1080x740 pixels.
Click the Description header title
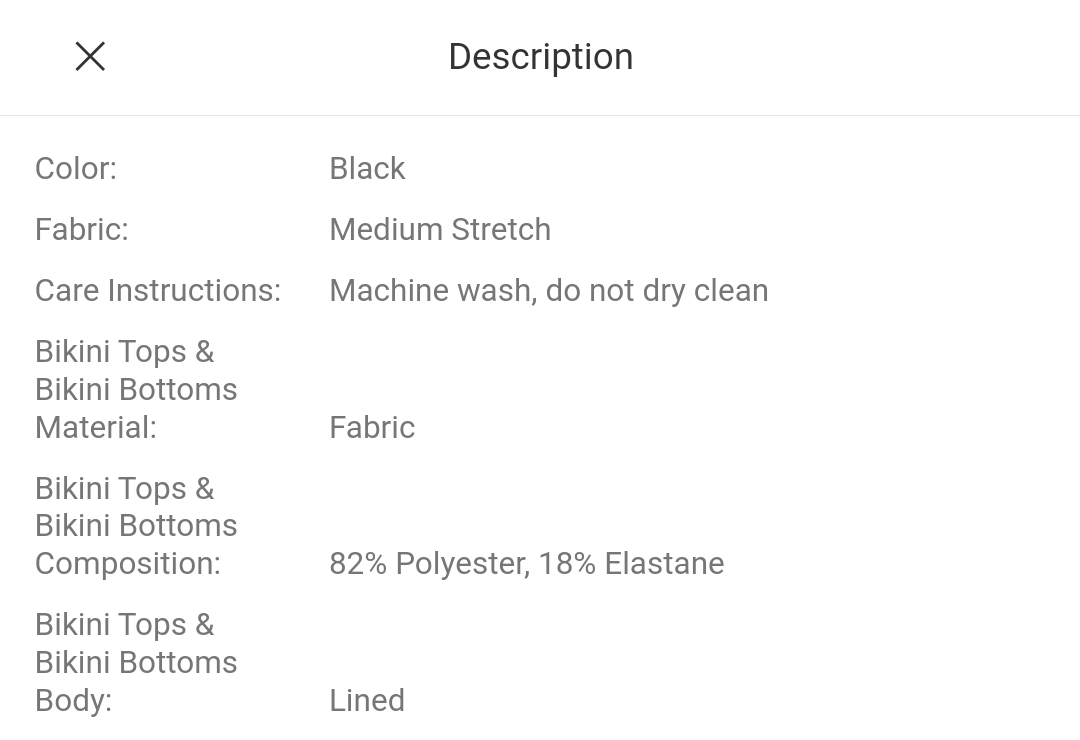(541, 57)
